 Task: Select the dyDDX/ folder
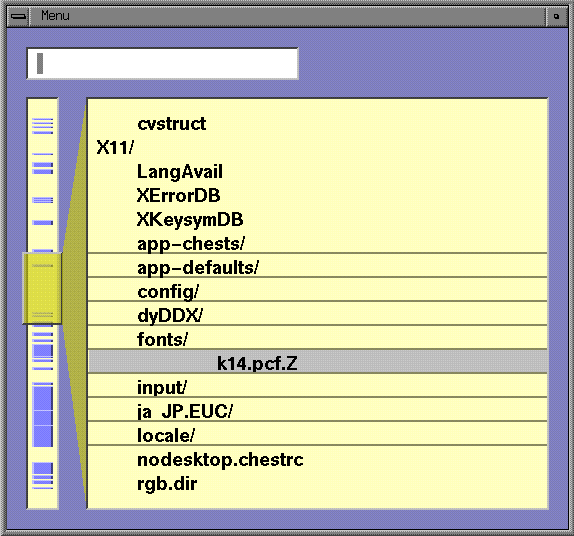tap(170, 316)
